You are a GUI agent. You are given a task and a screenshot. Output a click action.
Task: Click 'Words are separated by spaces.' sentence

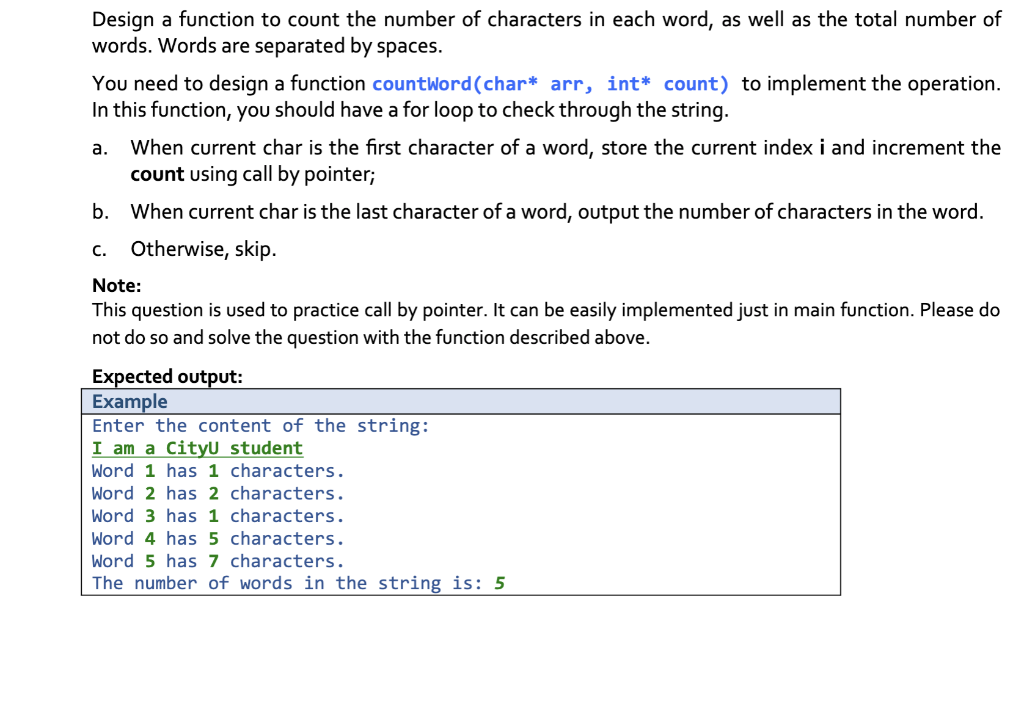tap(300, 46)
